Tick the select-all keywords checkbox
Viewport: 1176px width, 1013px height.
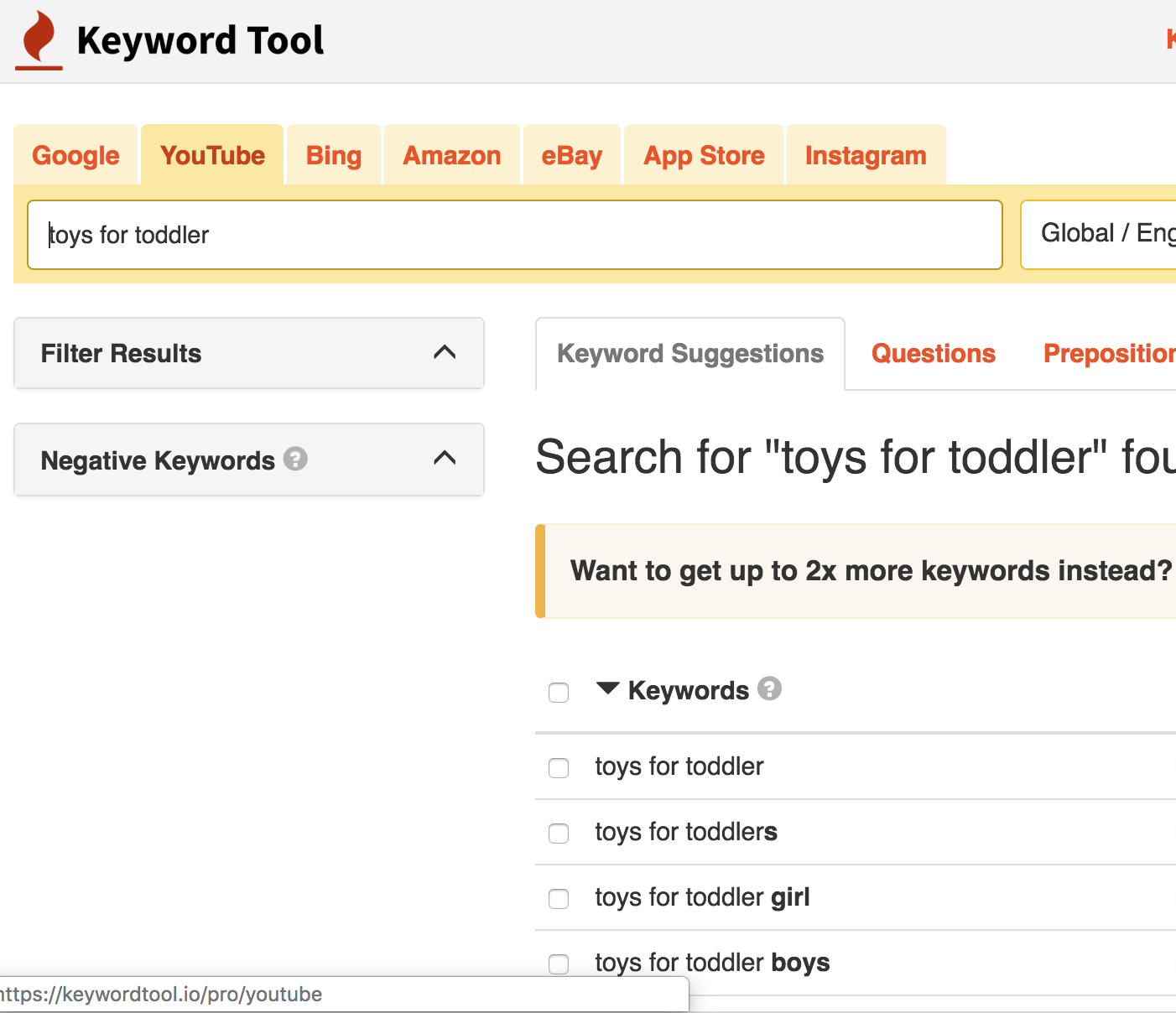(559, 693)
